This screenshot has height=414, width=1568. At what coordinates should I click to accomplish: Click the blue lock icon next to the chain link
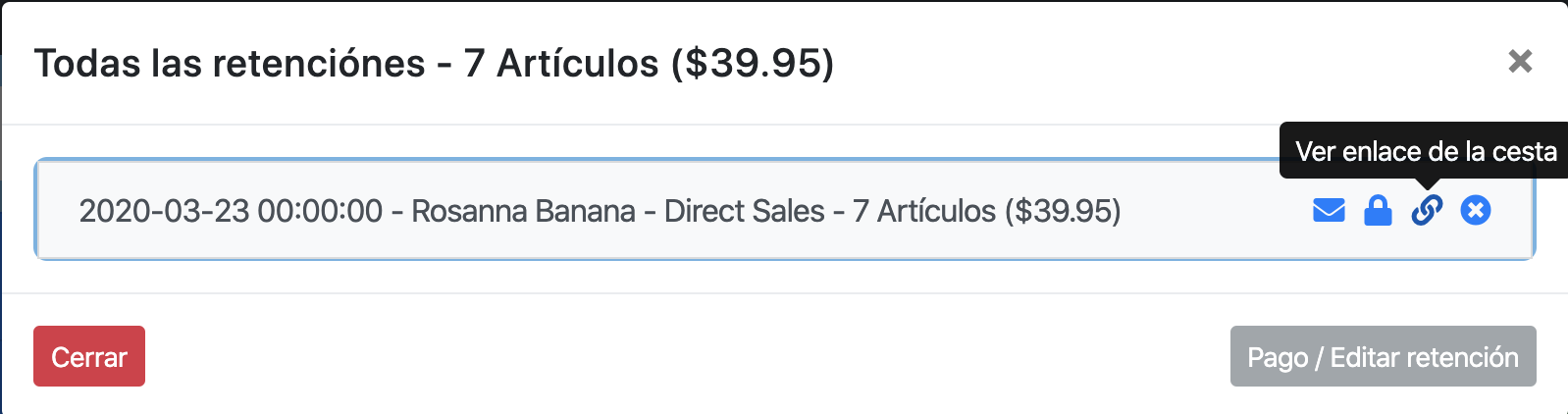[1378, 210]
